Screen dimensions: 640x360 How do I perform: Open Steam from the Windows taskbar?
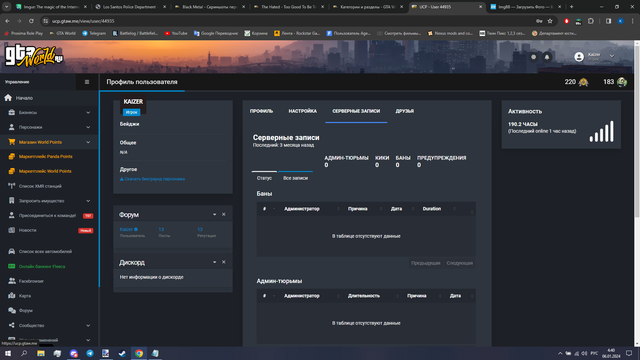(x=122, y=353)
